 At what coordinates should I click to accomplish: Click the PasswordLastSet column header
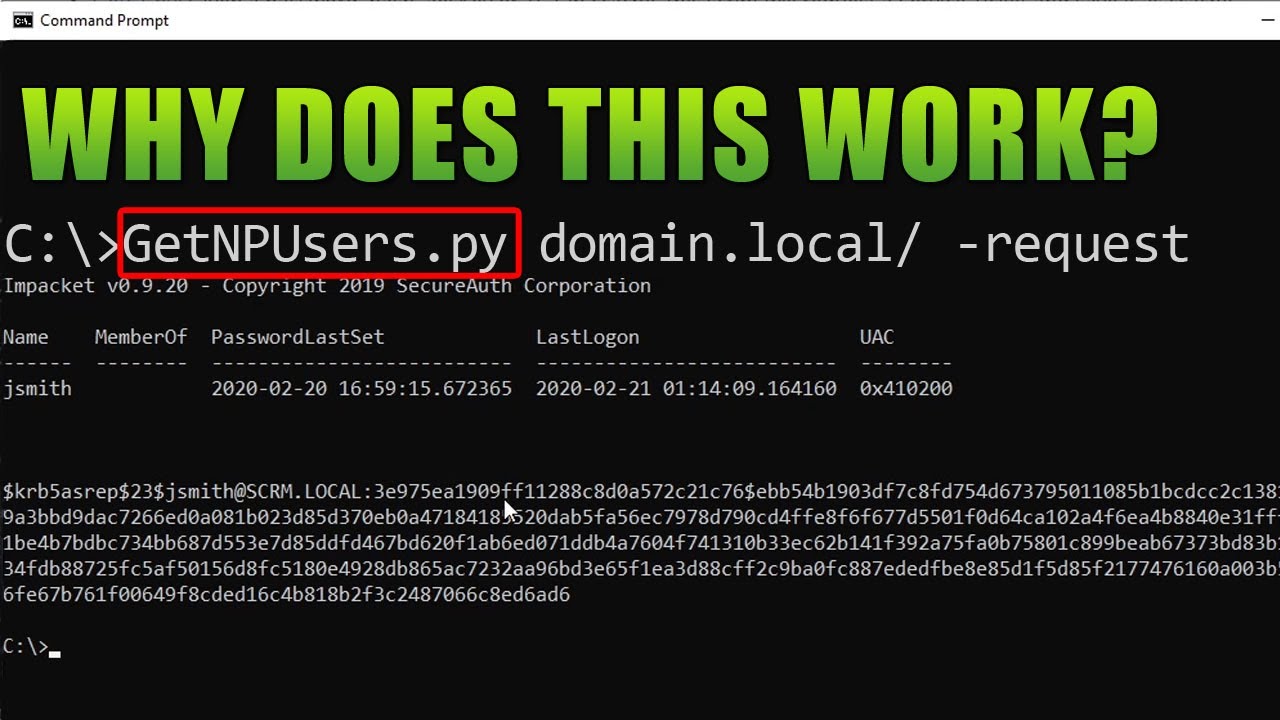pyautogui.click(x=297, y=337)
